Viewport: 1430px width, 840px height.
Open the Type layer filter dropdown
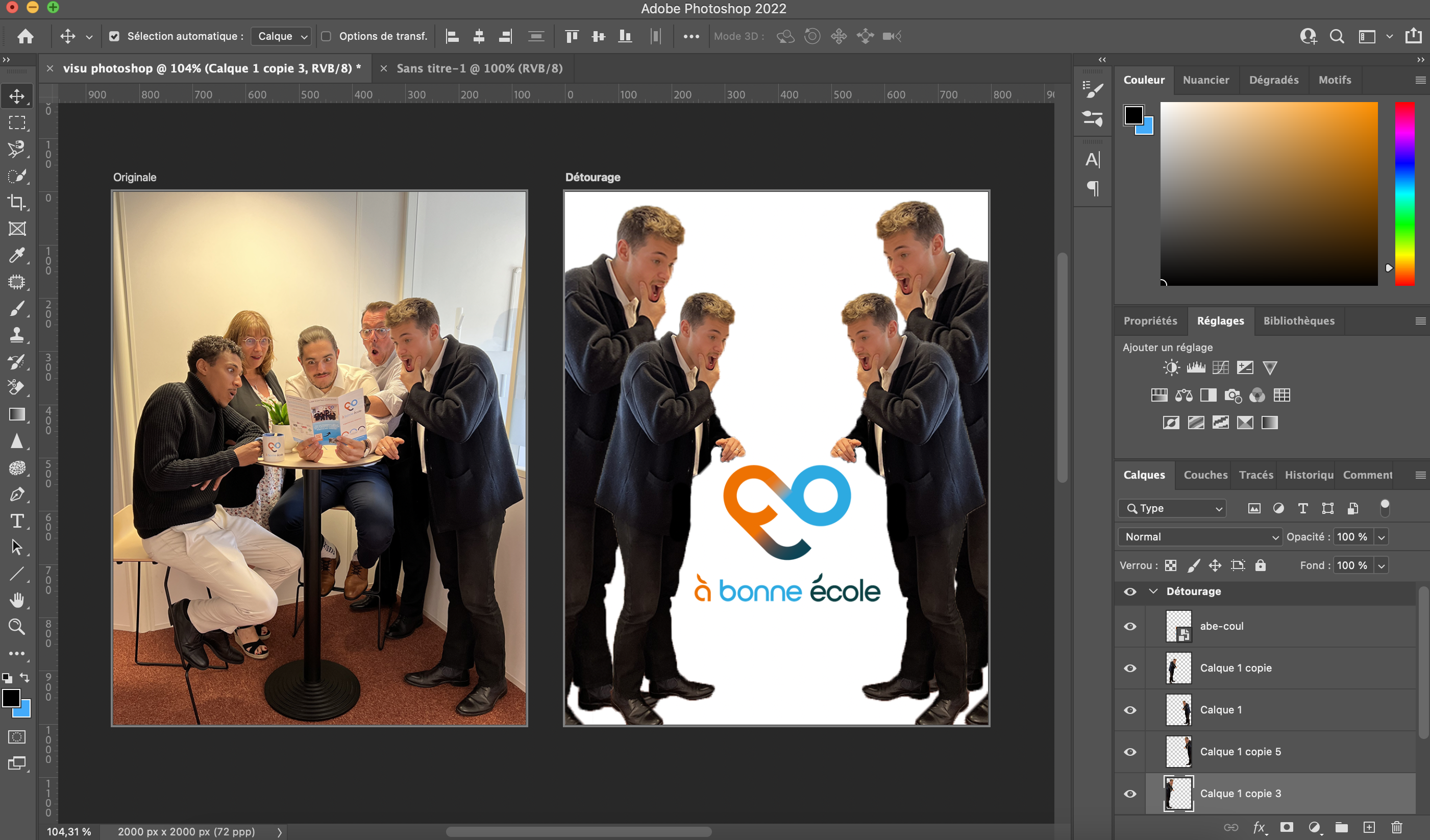pos(1172,508)
